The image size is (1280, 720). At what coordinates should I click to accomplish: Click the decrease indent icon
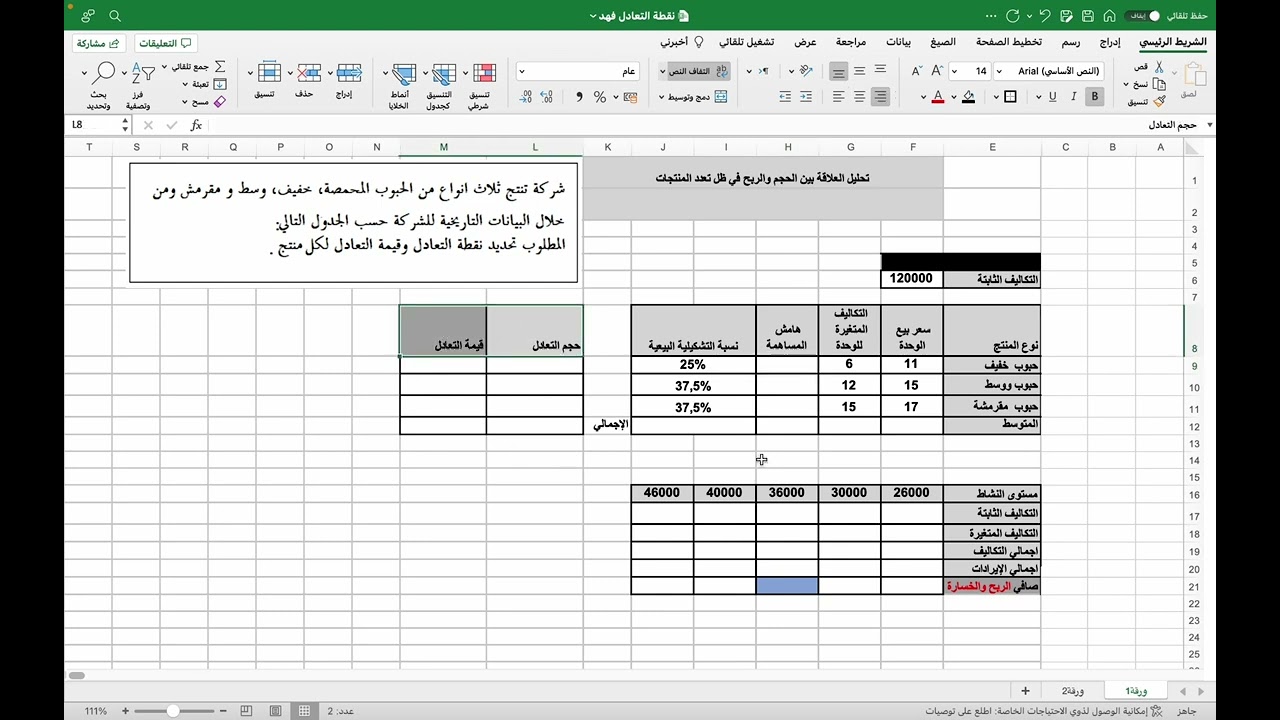point(785,97)
